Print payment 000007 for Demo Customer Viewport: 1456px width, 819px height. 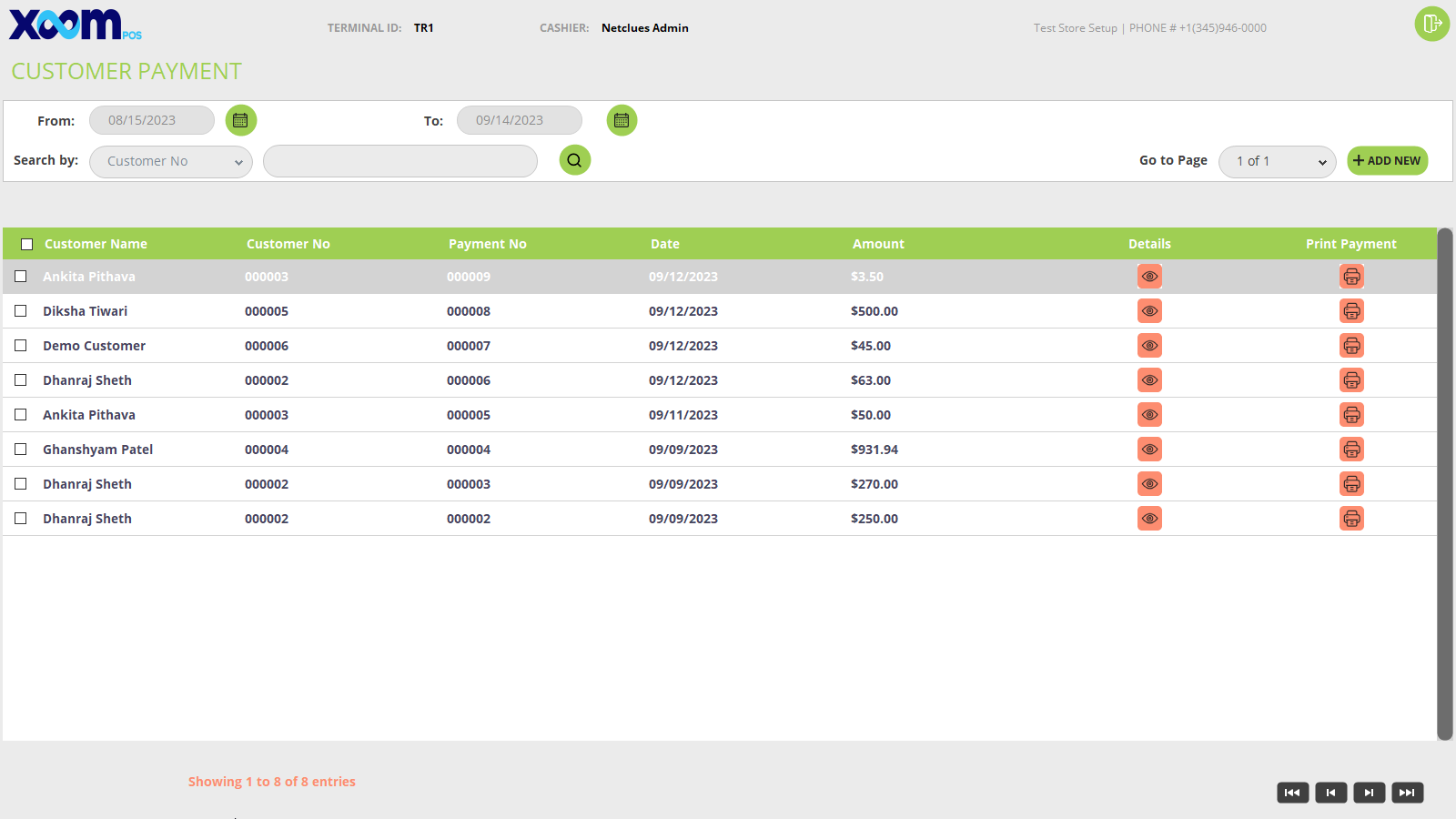coord(1351,346)
